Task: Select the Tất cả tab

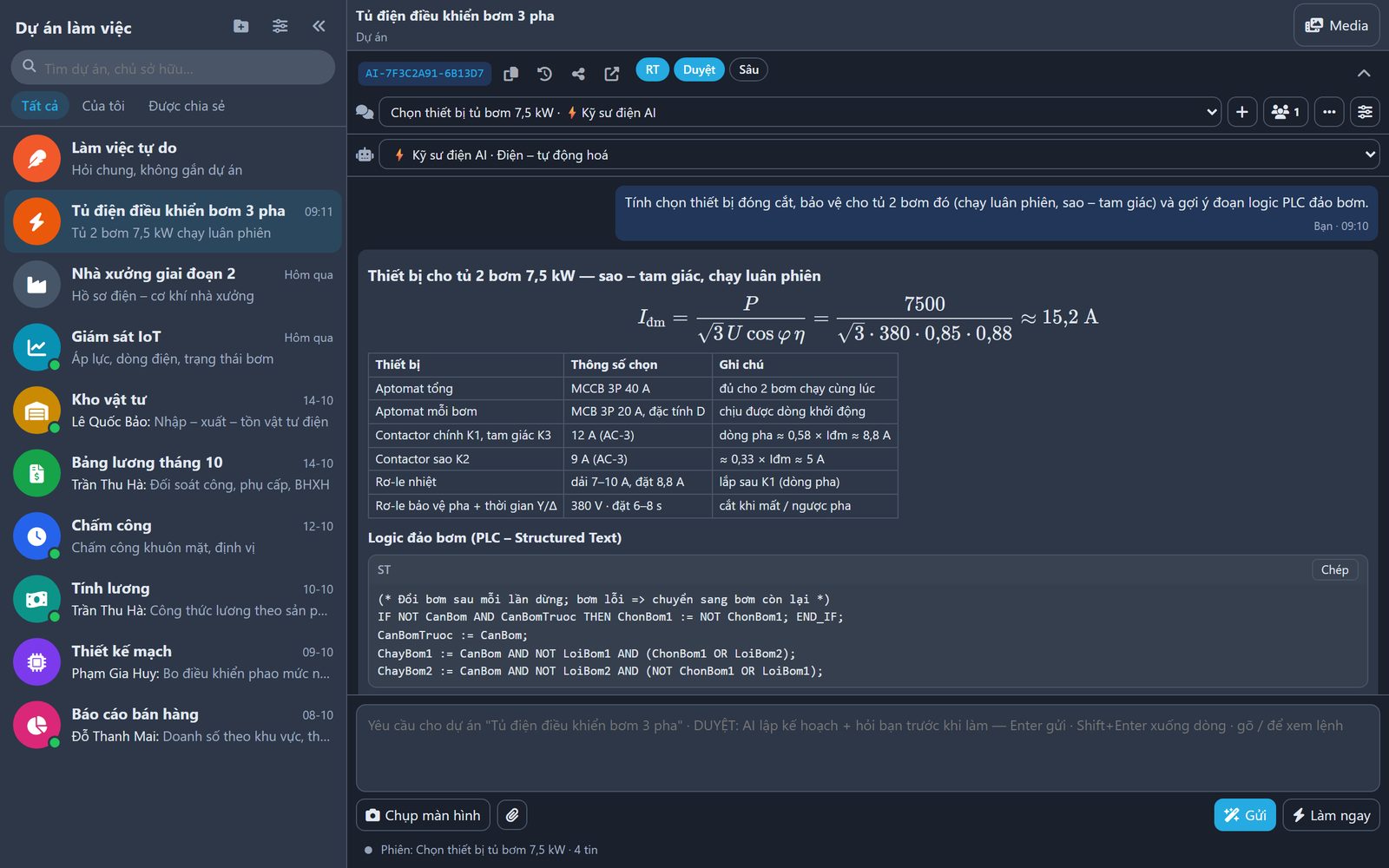Action: coord(40,106)
